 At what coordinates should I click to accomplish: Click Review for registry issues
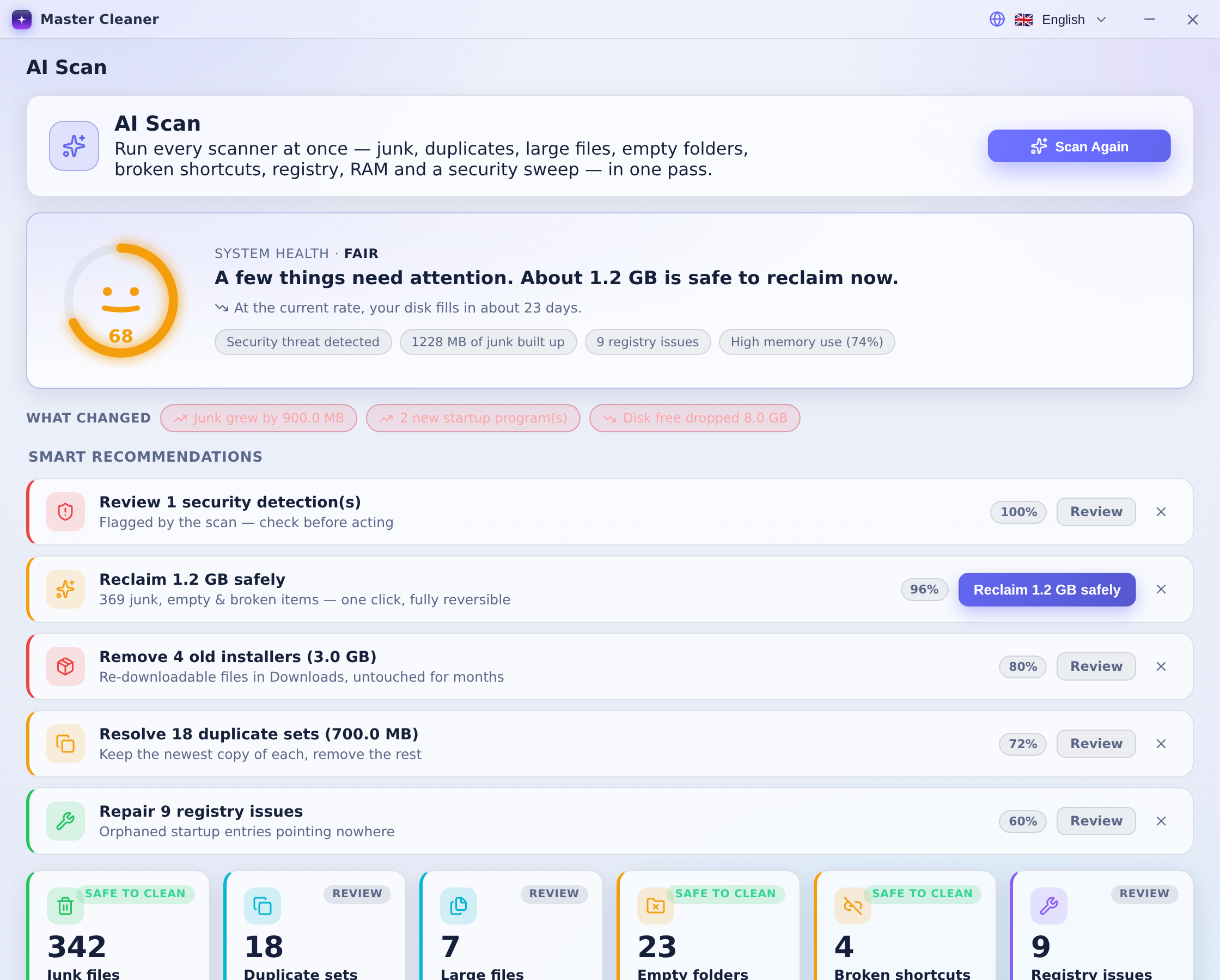pyautogui.click(x=1096, y=821)
